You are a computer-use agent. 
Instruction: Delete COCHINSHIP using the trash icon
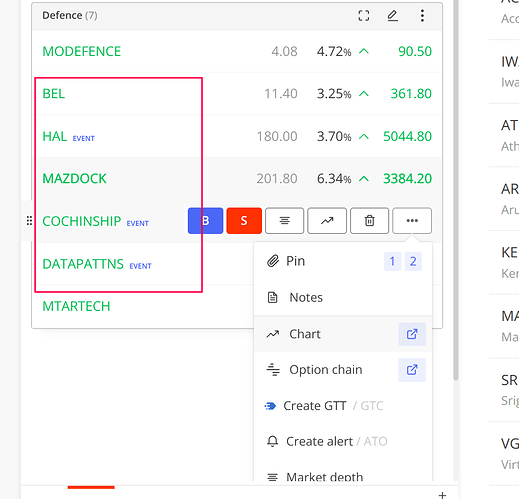tap(369, 221)
